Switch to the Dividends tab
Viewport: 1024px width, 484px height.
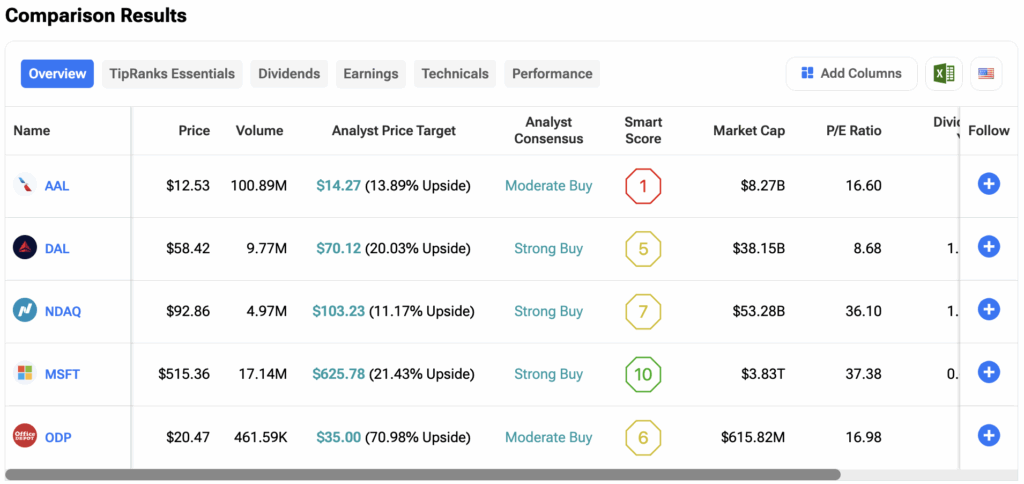click(x=289, y=74)
